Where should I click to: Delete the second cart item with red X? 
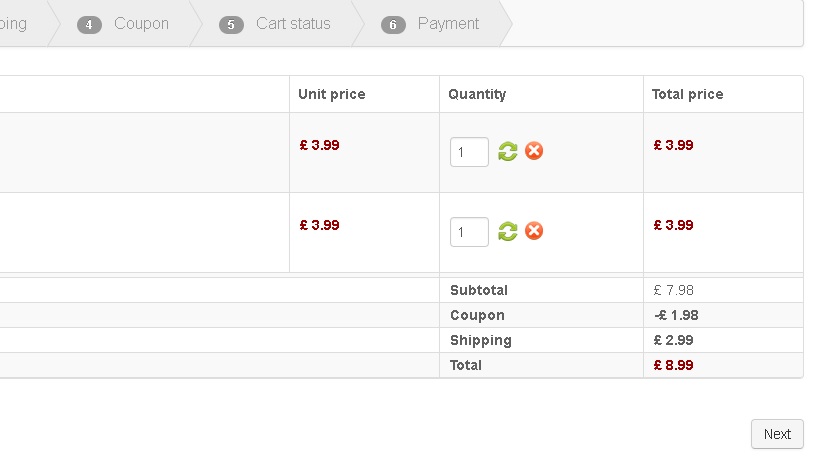point(534,231)
